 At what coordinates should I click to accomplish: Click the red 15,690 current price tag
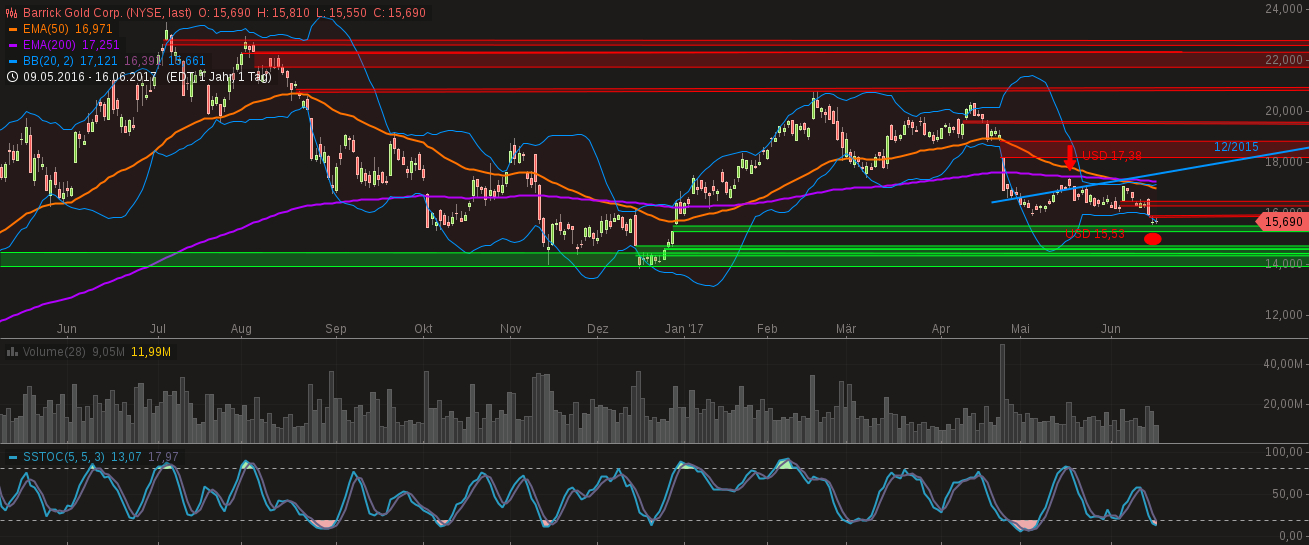(x=1282, y=222)
